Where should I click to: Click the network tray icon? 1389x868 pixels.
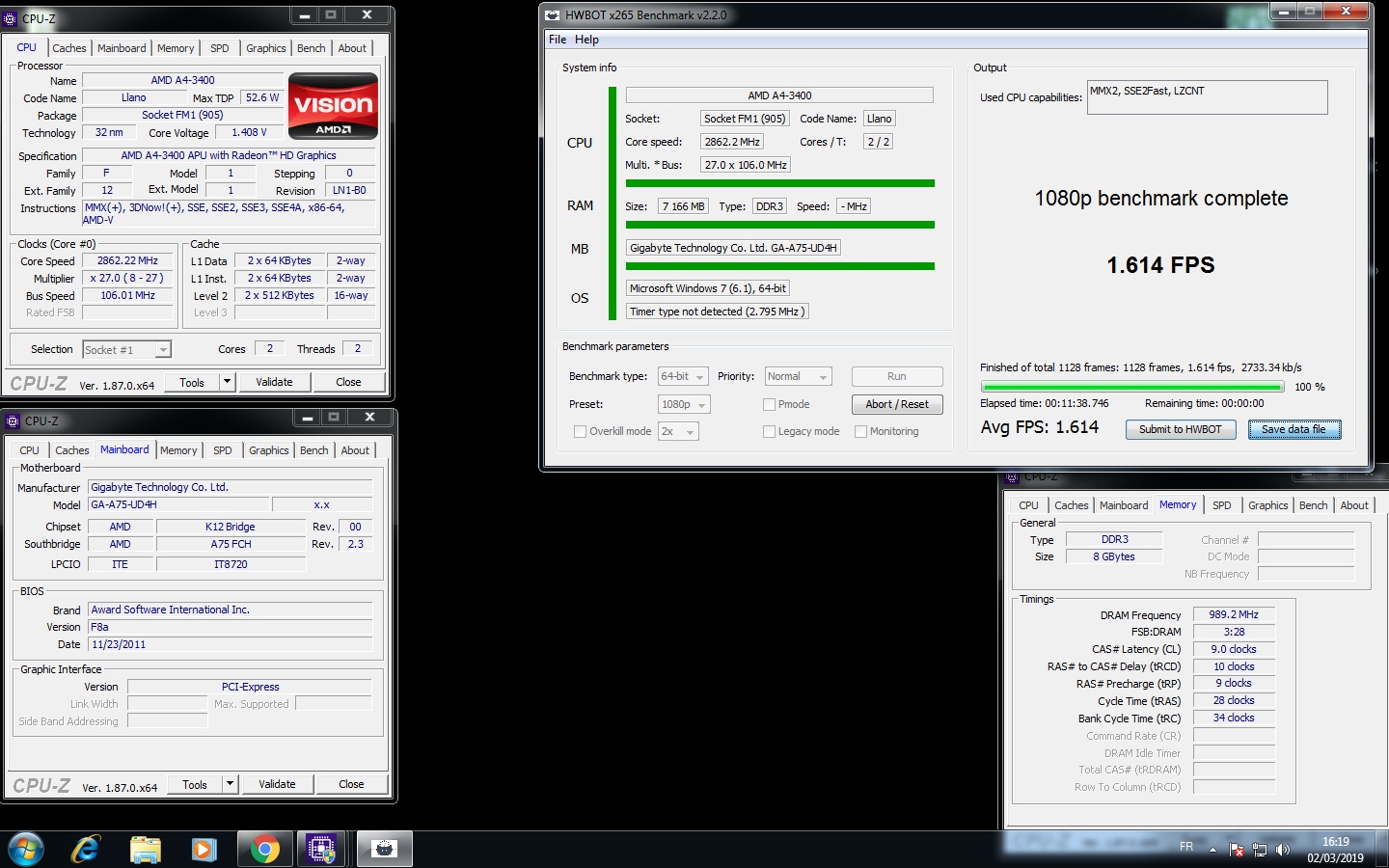coord(1260,850)
